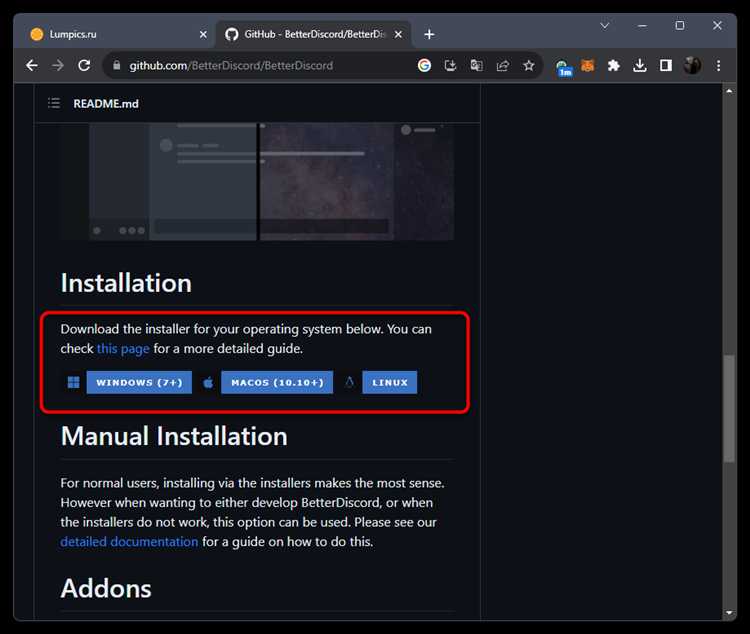Close the Lumpics.ru tab
The image size is (750, 634).
point(203,34)
